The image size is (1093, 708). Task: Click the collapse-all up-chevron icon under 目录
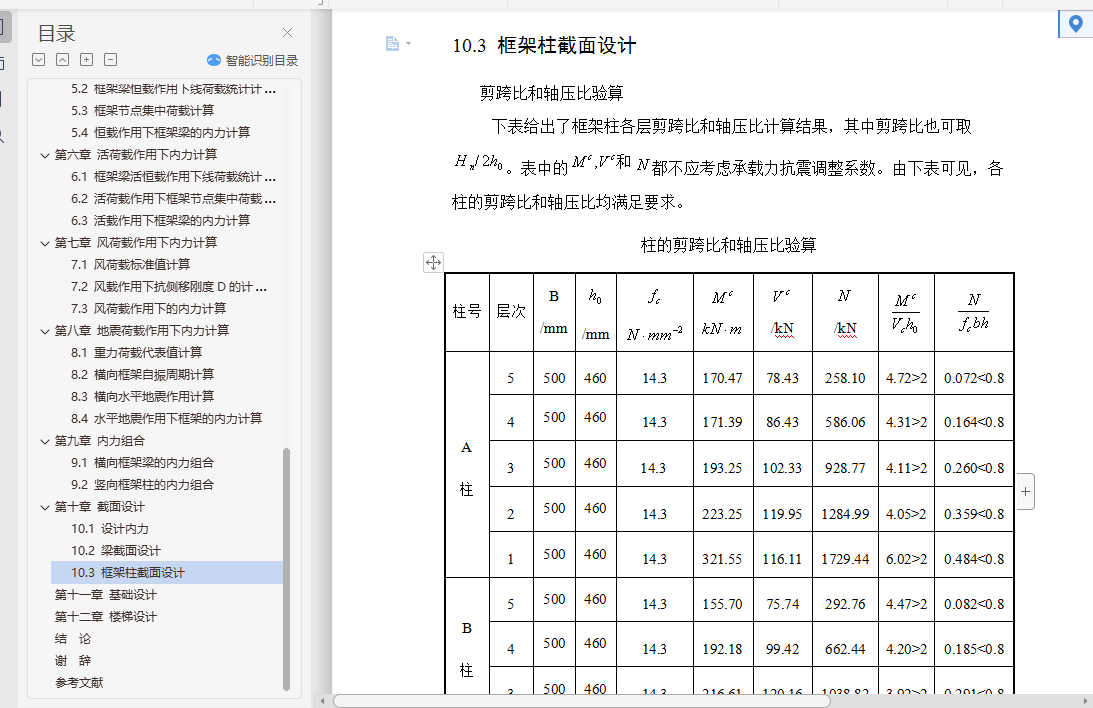[63, 60]
